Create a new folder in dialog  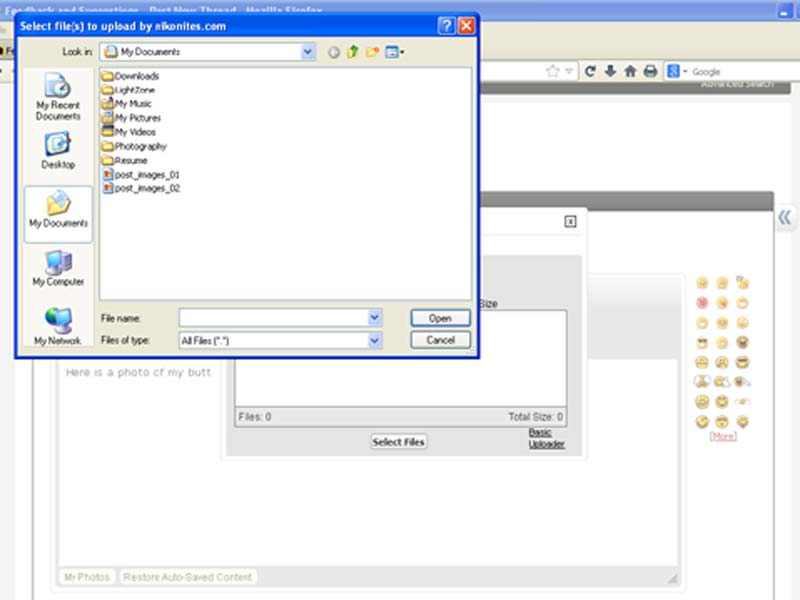click(x=372, y=52)
